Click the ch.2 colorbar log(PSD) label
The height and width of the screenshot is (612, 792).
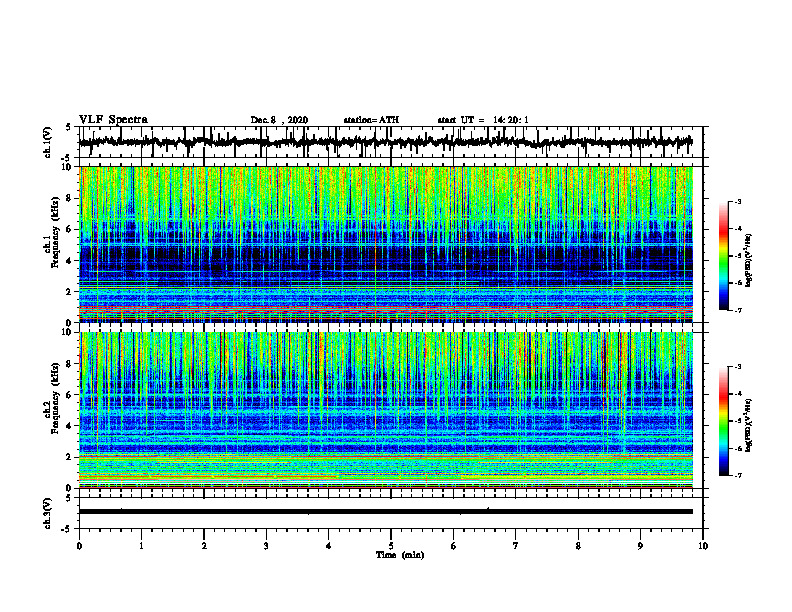[749, 424]
